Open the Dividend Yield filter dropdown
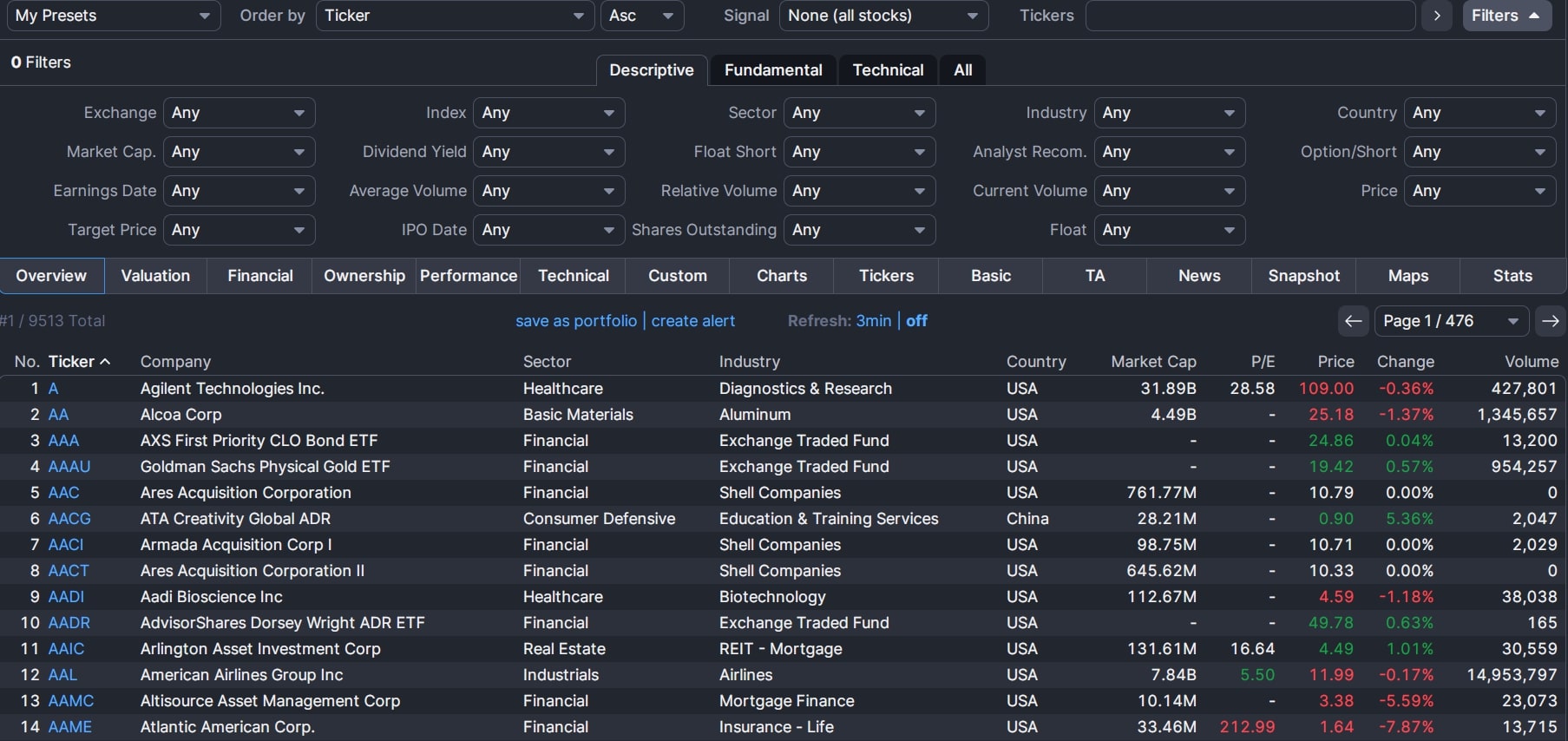1568x741 pixels. (x=548, y=152)
